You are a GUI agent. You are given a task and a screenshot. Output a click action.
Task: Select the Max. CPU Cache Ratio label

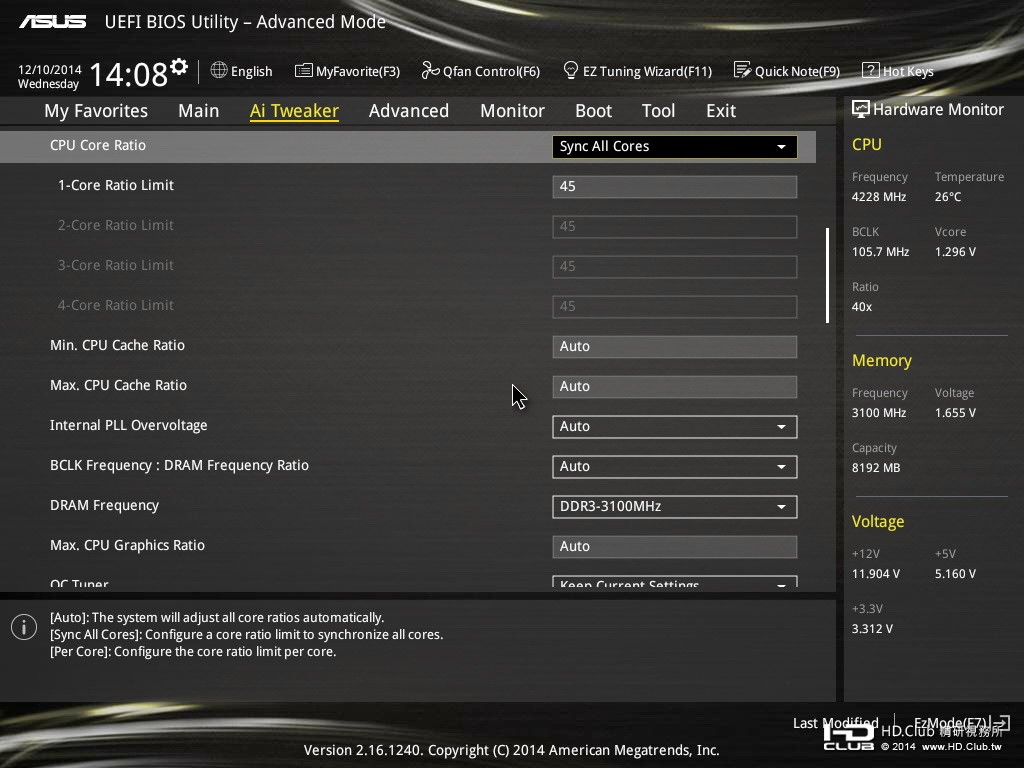[118, 385]
